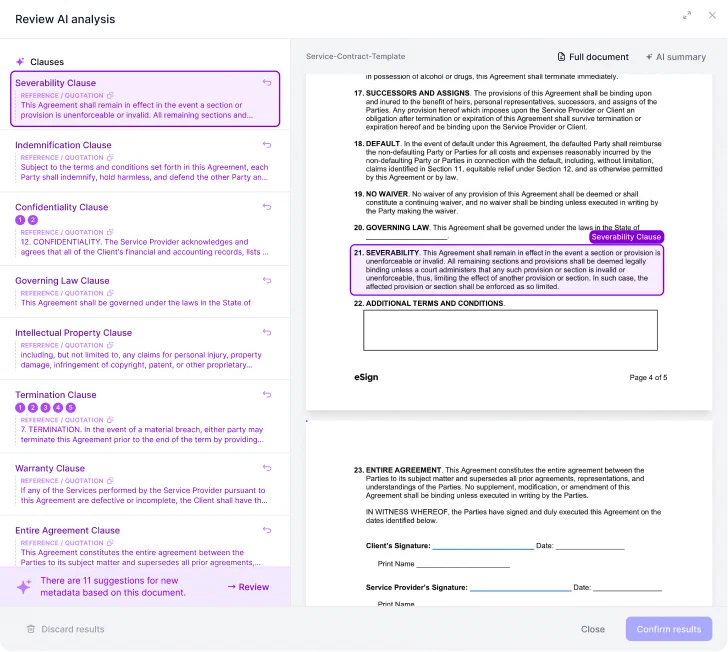Click the undo arrow on Indemnification Clause
The width and height of the screenshot is (728, 652).
click(267, 145)
